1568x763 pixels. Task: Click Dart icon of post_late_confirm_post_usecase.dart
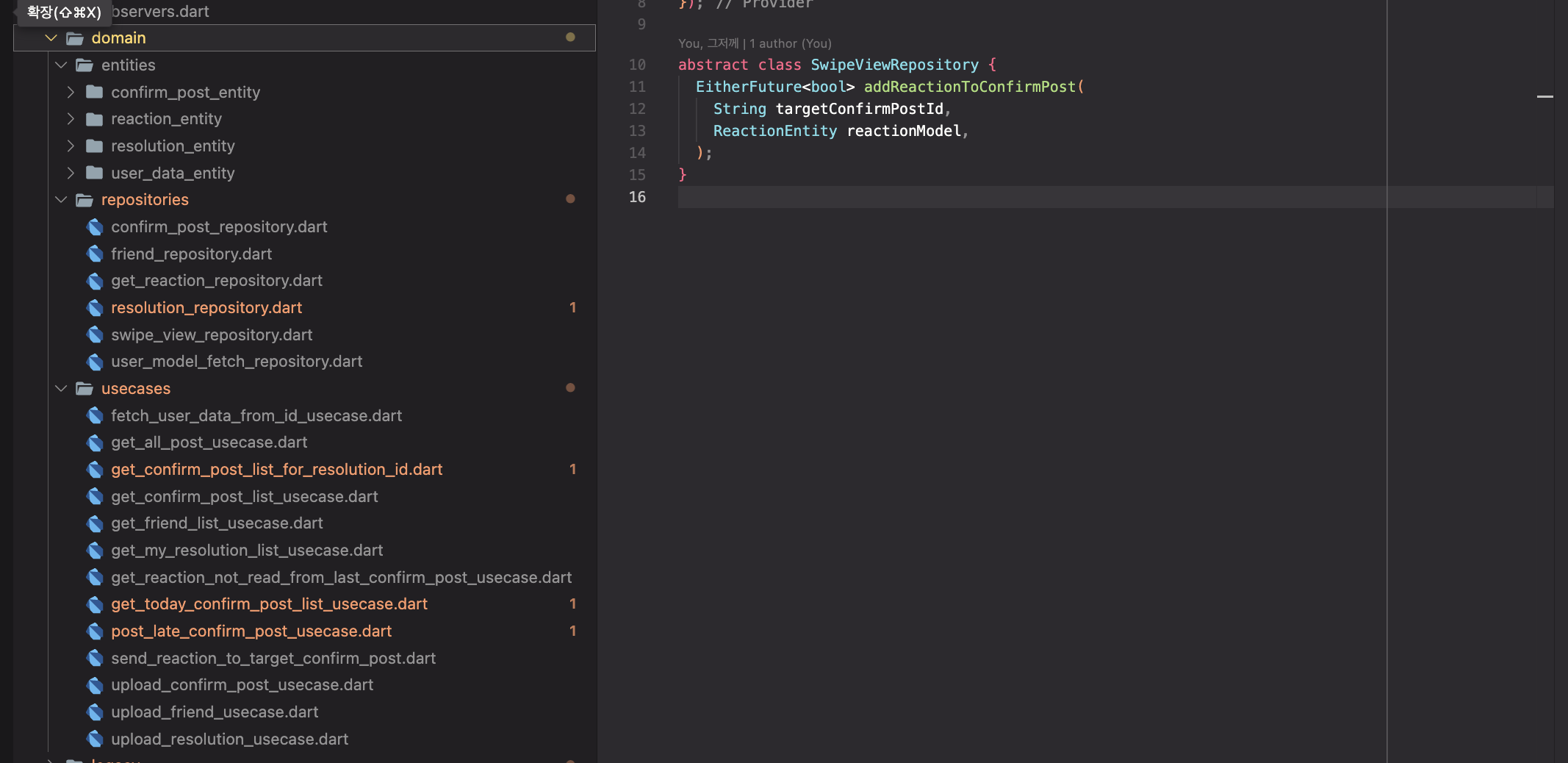pos(95,631)
